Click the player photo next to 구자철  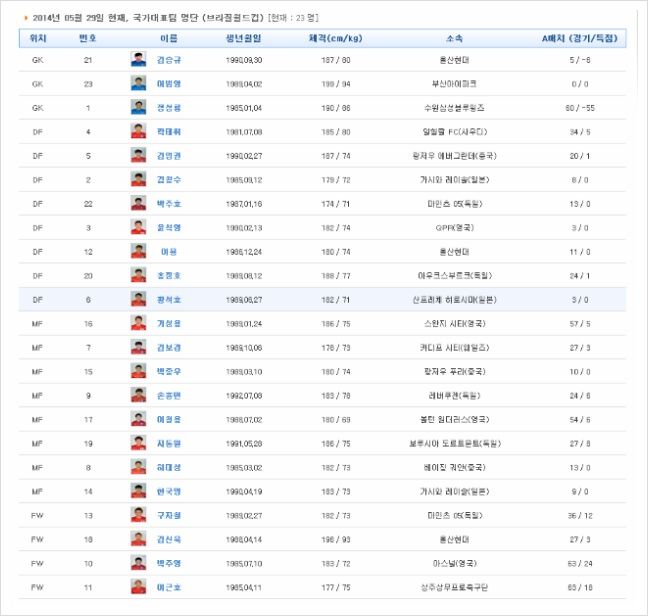(x=138, y=514)
